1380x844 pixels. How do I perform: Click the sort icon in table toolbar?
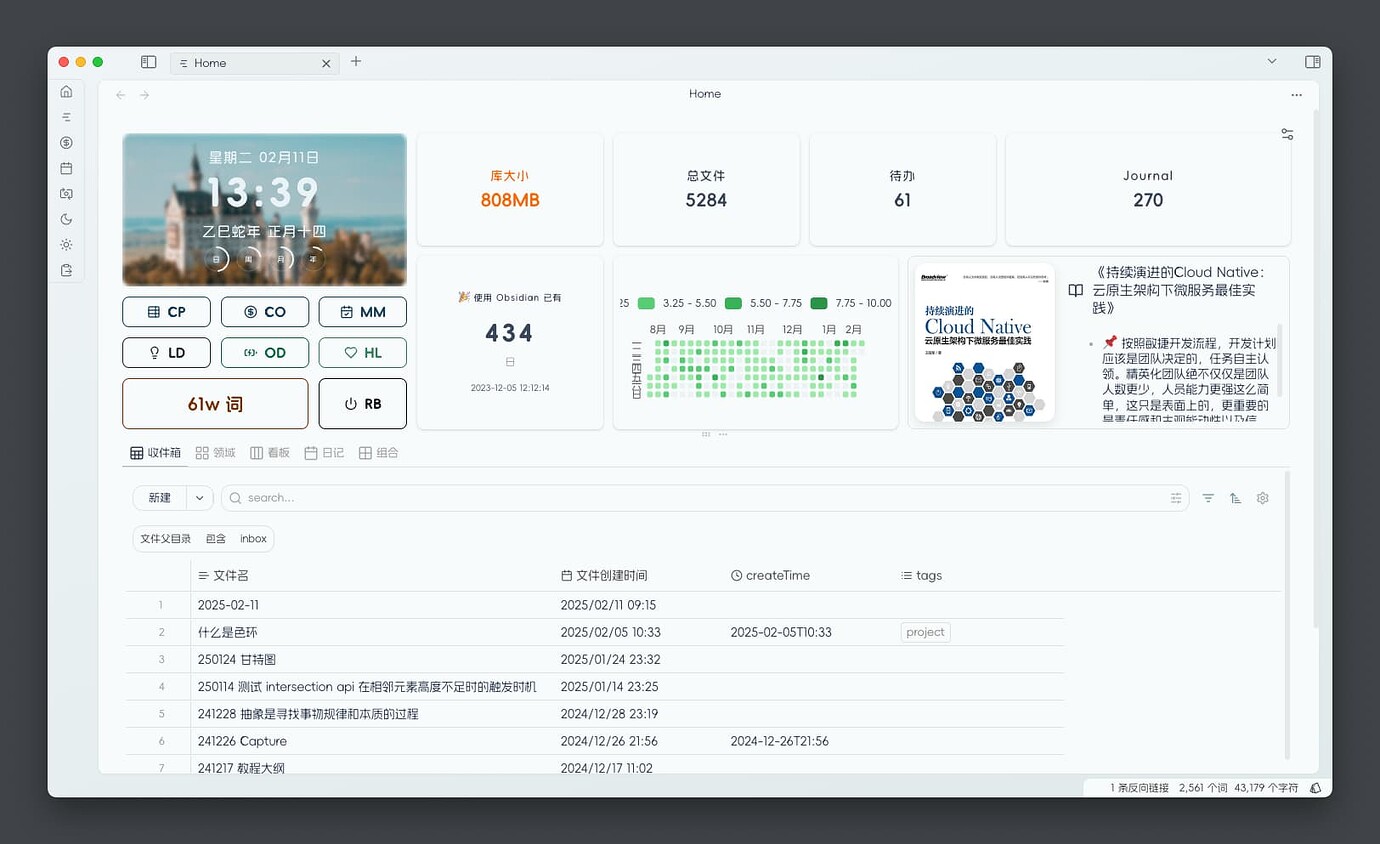click(1235, 498)
